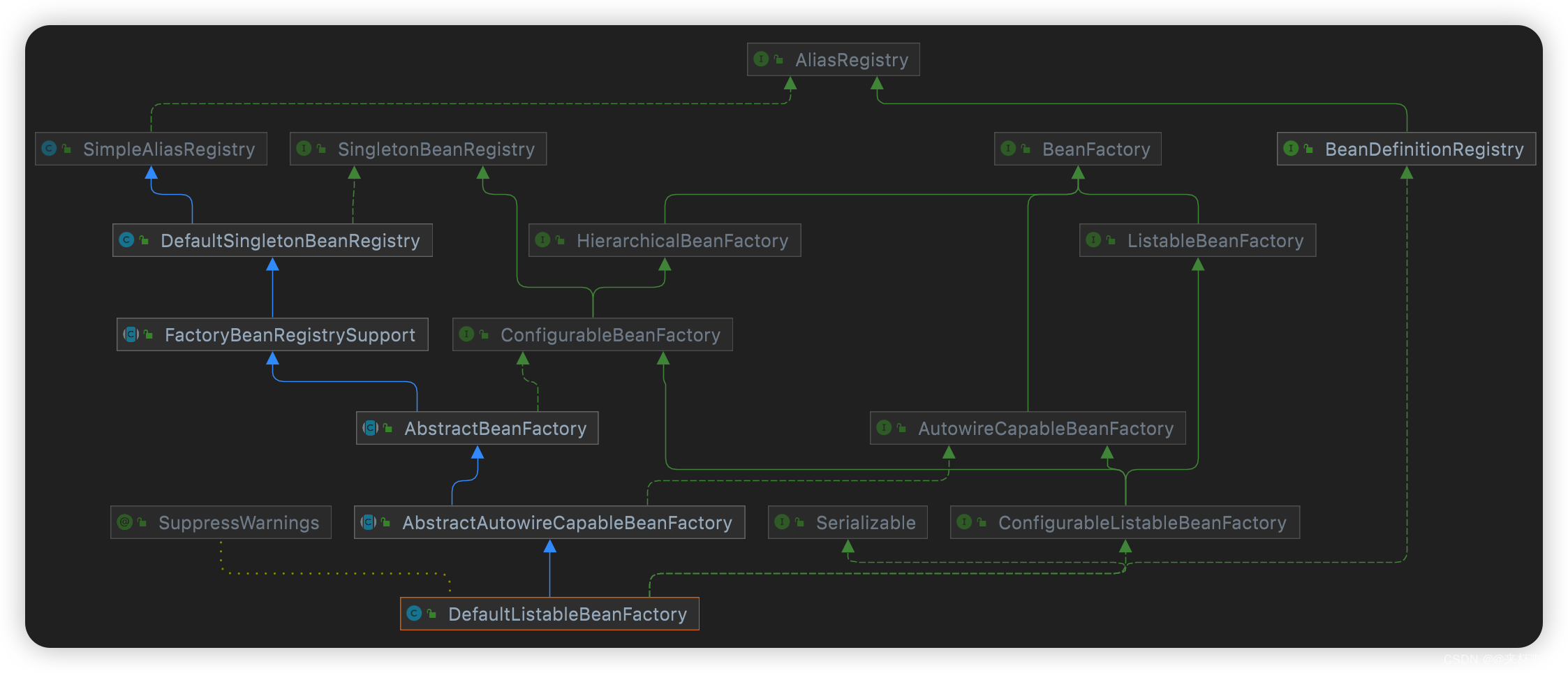Select the SimpleAliasRegistry label text
This screenshot has height=673, width=1568.
tap(169, 149)
